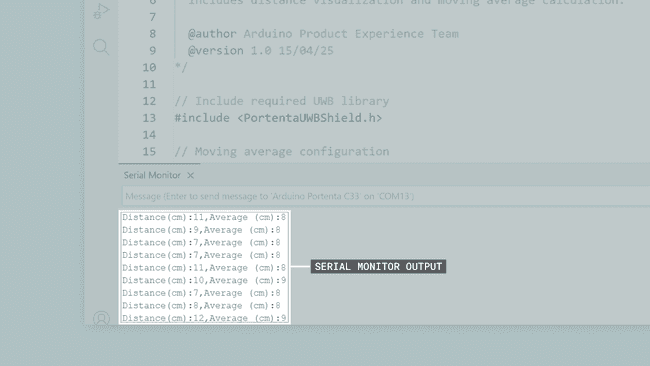The height and width of the screenshot is (366, 650).
Task: Focus the serial message input field
Action: point(386,196)
